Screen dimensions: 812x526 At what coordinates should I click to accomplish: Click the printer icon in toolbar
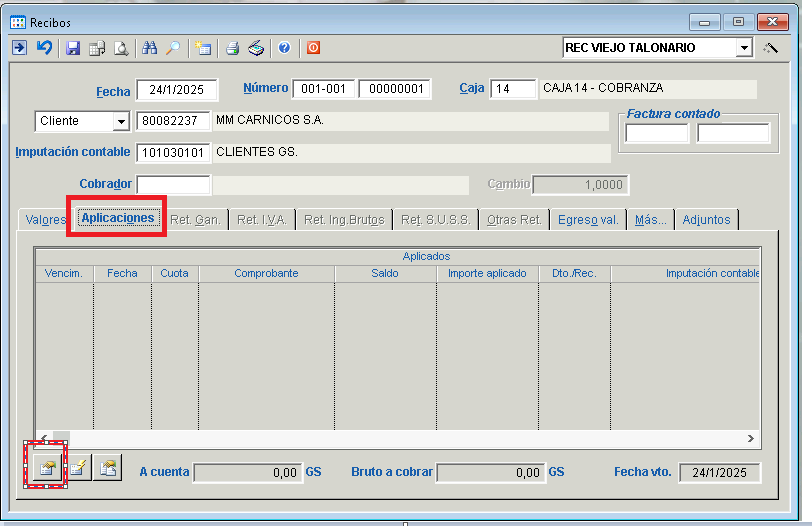[232, 48]
